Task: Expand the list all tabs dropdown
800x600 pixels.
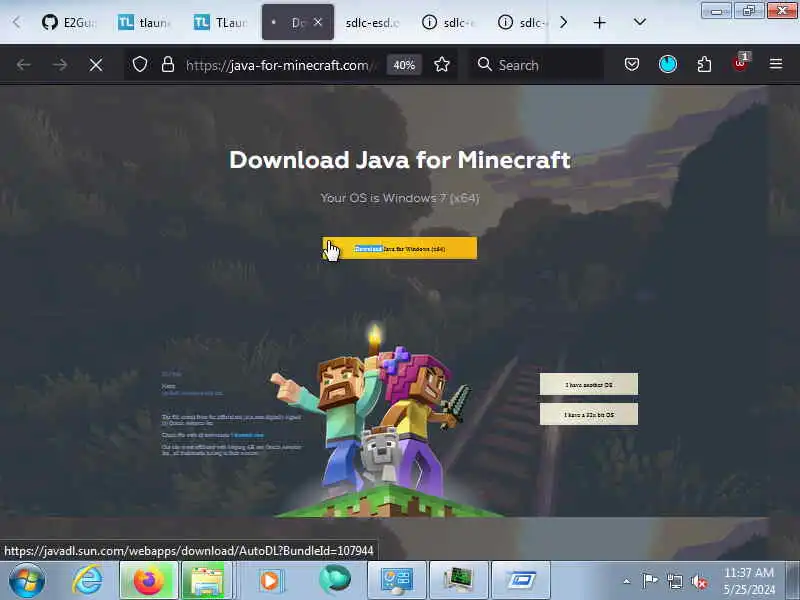Action: 639,22
